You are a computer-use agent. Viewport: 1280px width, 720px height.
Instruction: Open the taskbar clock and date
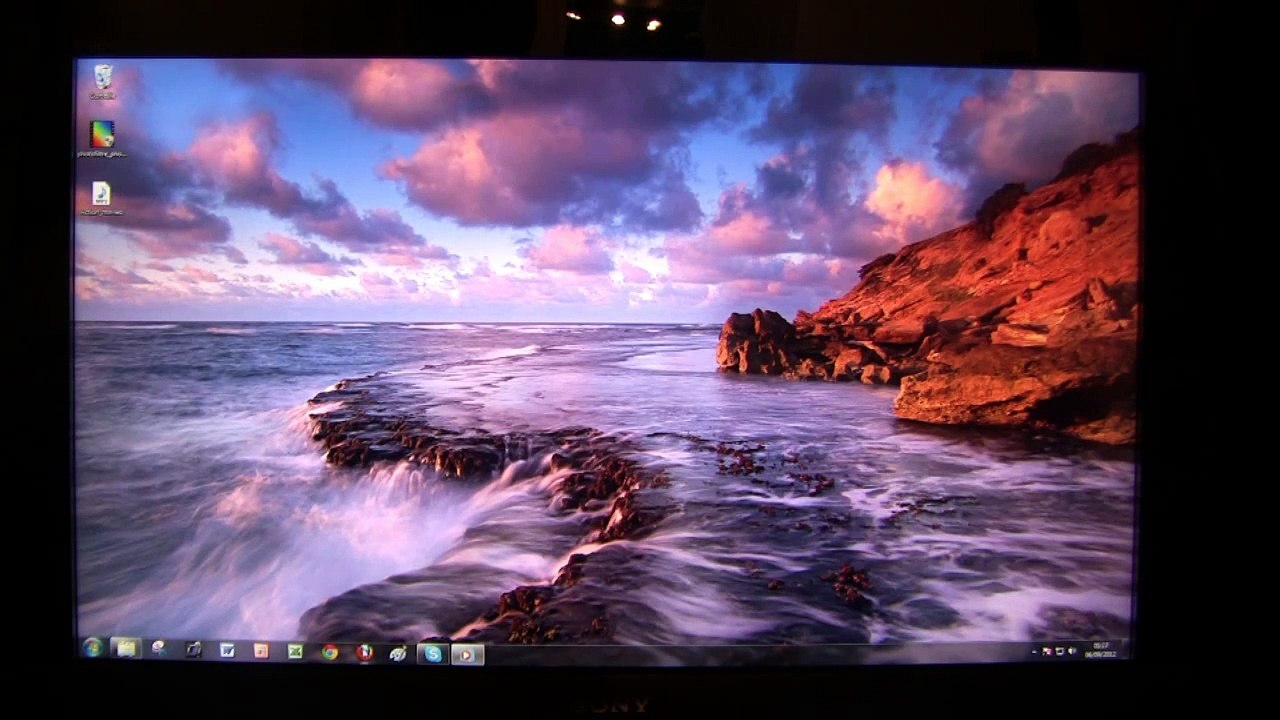coord(1100,650)
